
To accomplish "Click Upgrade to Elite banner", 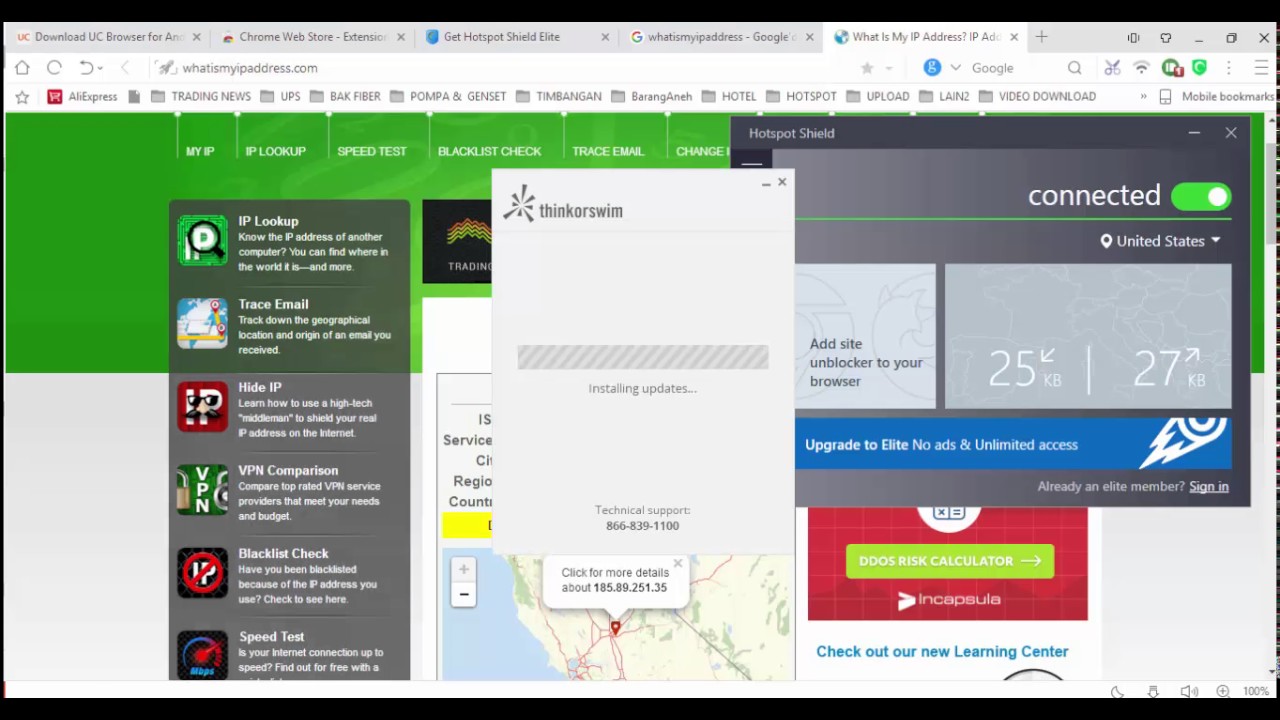I will (x=1013, y=444).
